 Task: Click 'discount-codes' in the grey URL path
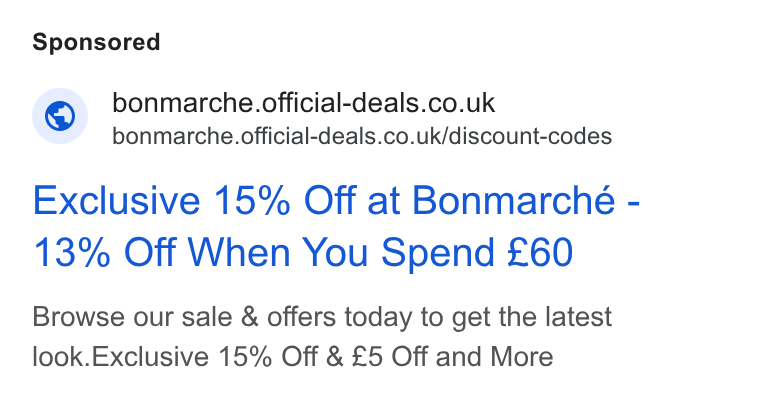click(530, 136)
